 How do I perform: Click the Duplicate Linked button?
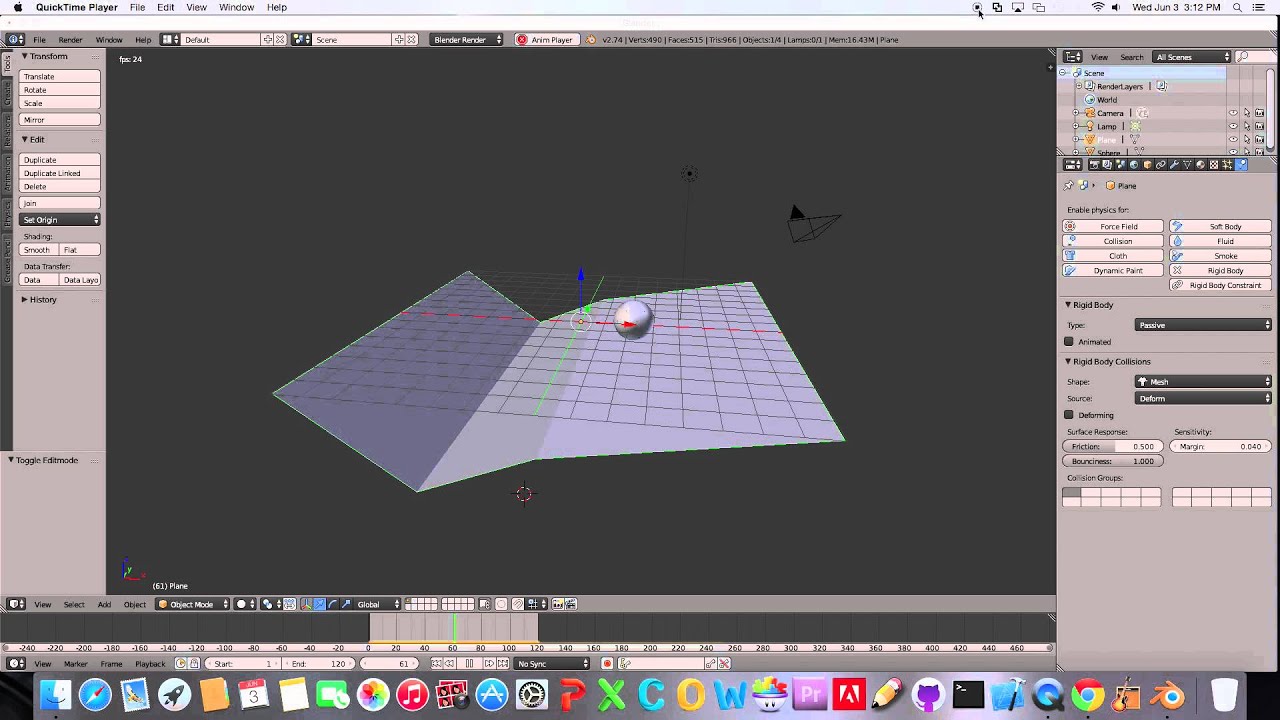click(x=60, y=173)
